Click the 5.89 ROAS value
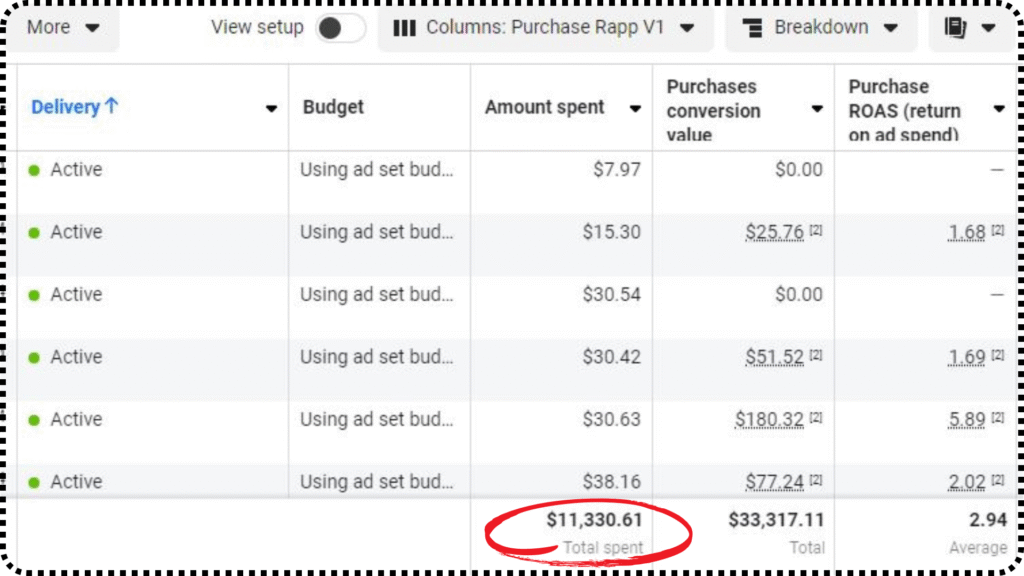Image resolution: width=1024 pixels, height=576 pixels. click(966, 419)
